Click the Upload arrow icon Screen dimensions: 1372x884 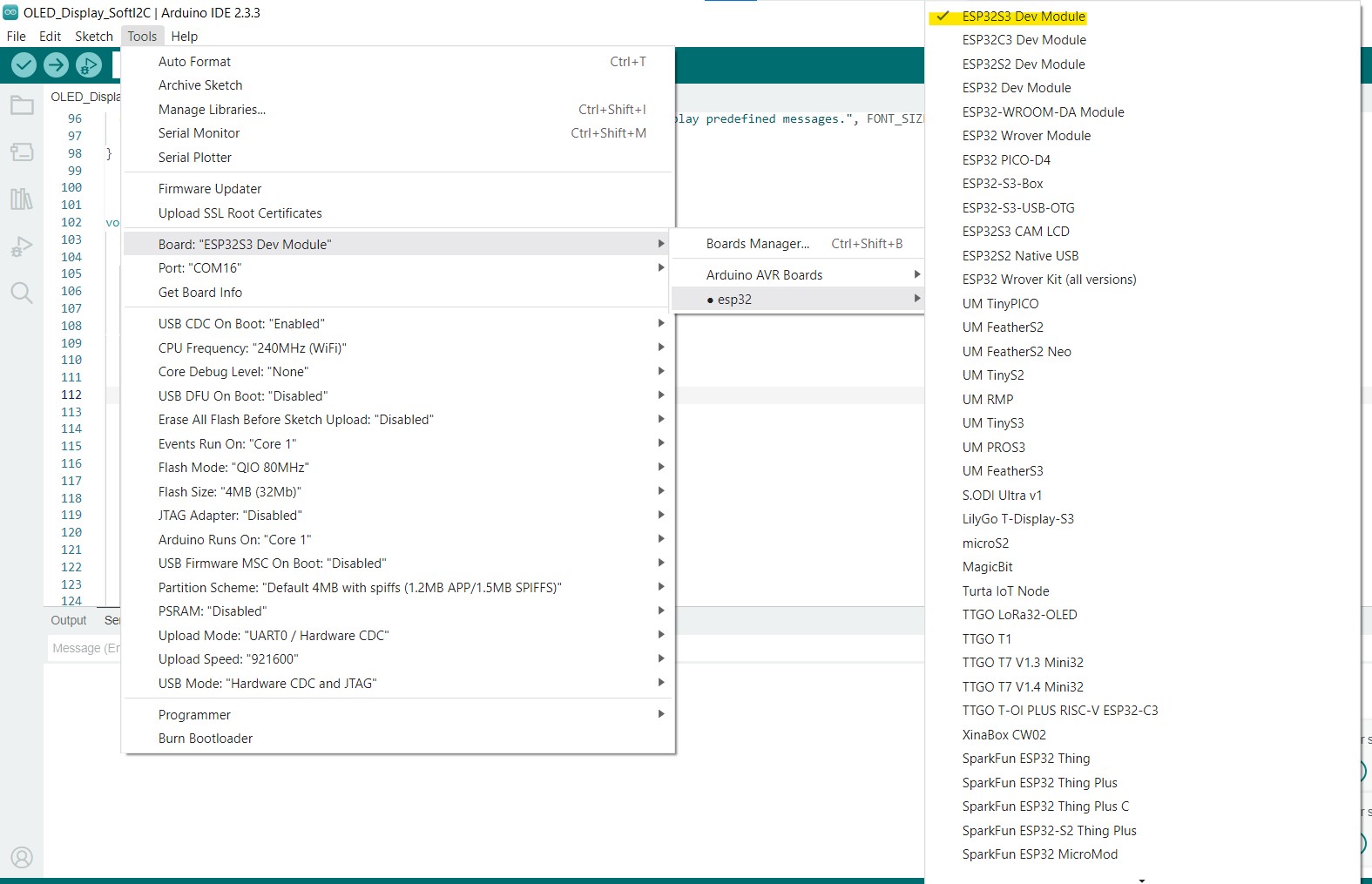pyautogui.click(x=57, y=64)
